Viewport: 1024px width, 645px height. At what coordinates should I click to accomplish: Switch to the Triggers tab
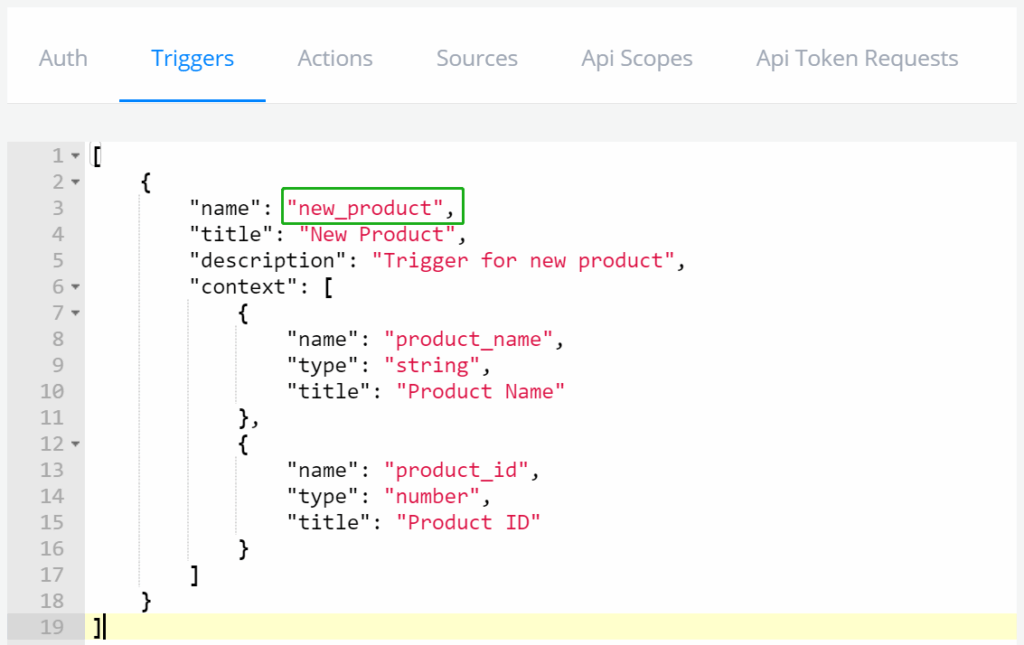coord(192,59)
